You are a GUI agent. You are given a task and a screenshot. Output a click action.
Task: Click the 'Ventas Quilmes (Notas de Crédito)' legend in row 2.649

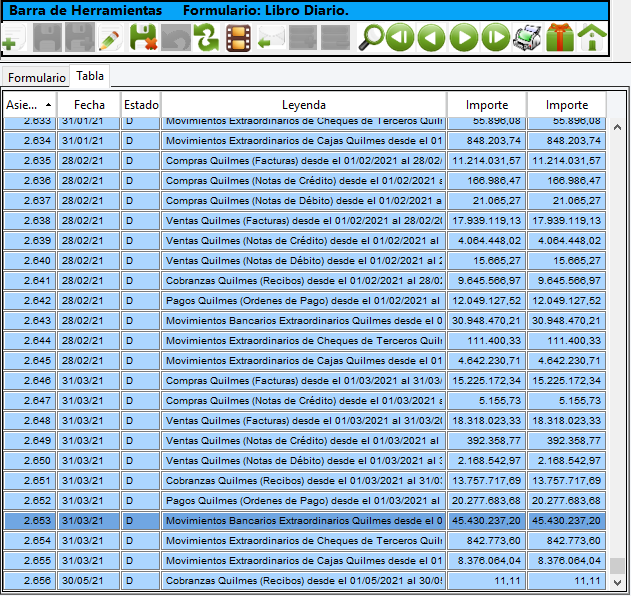(304, 441)
